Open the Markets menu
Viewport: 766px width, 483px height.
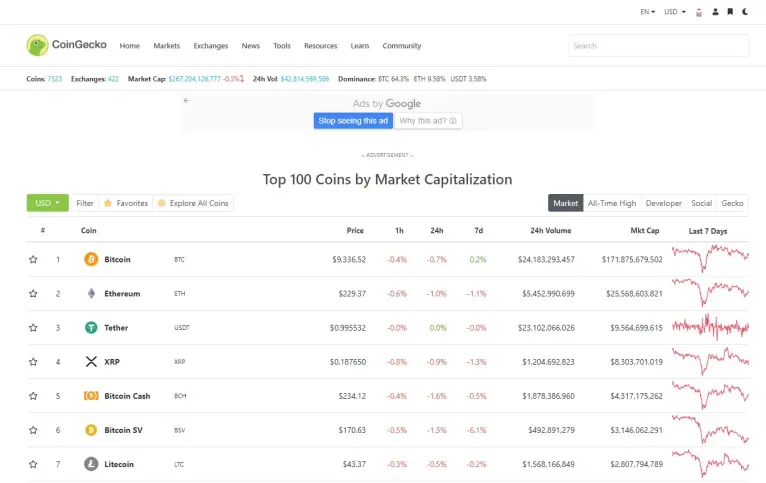tap(167, 45)
